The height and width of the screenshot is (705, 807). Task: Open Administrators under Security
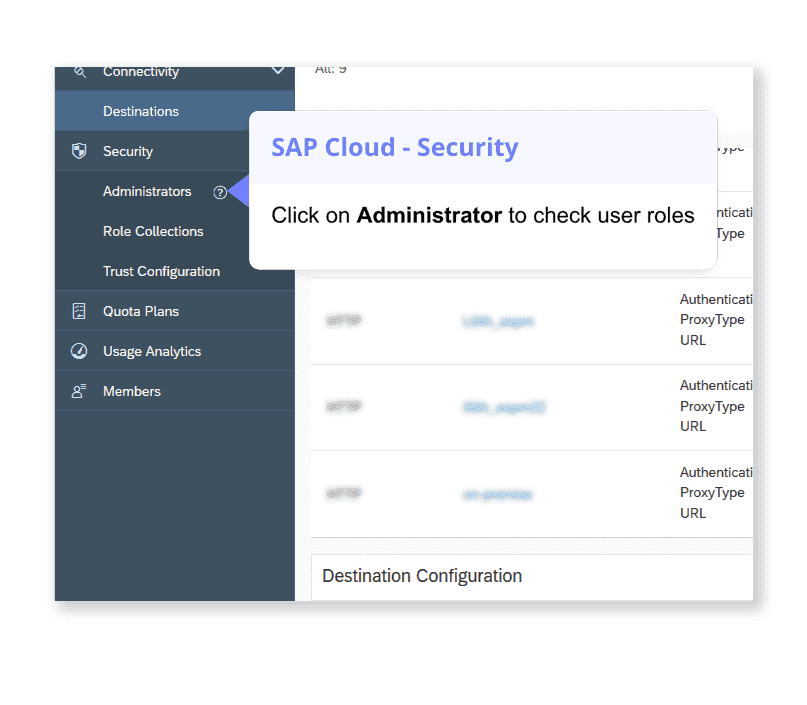click(x=147, y=191)
